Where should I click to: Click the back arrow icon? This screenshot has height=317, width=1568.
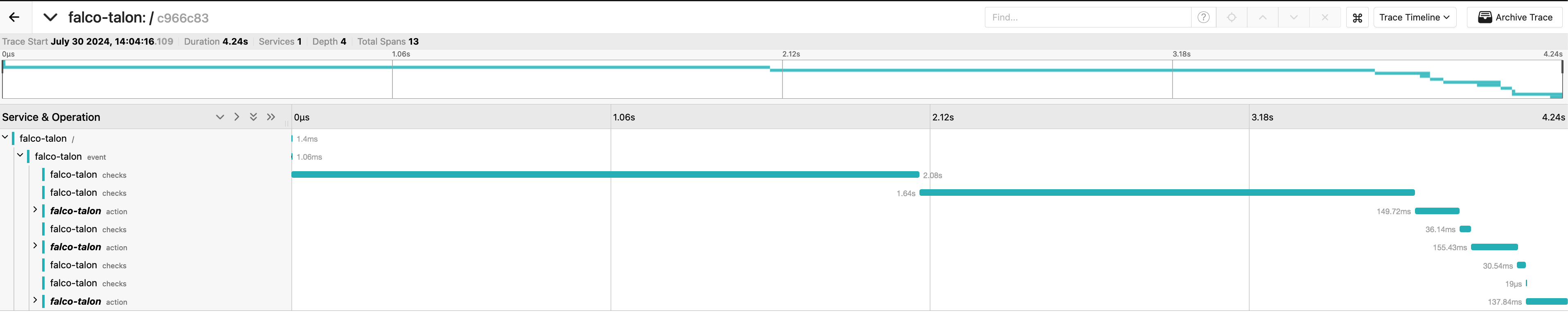14,17
